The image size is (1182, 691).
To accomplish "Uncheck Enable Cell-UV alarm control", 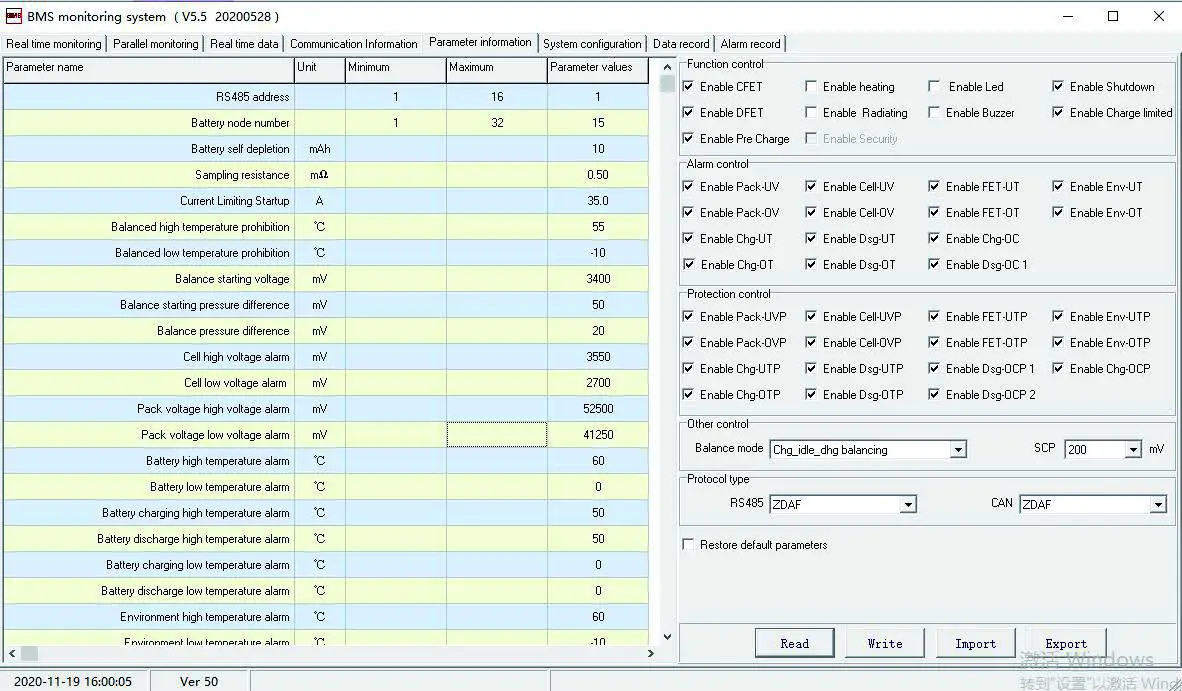I will 813,186.
